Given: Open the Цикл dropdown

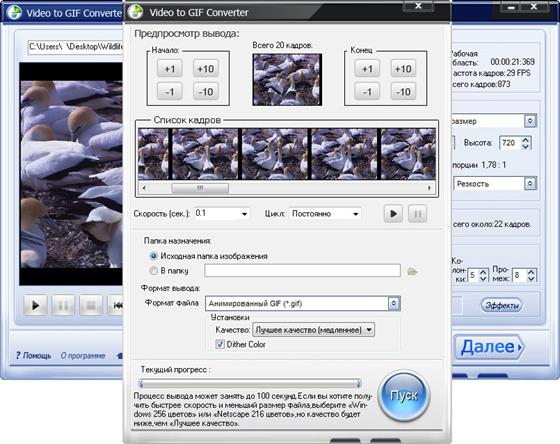Looking at the screenshot, I should (x=325, y=214).
